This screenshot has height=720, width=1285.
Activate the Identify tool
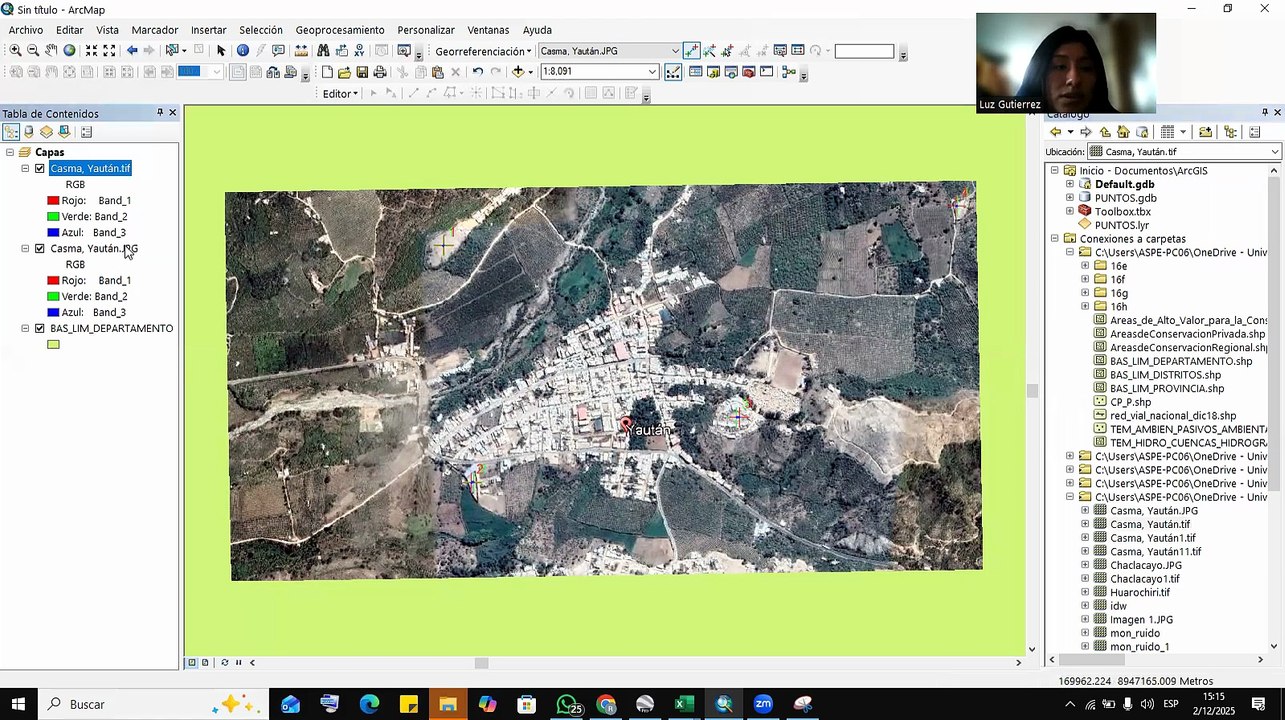pos(243,50)
